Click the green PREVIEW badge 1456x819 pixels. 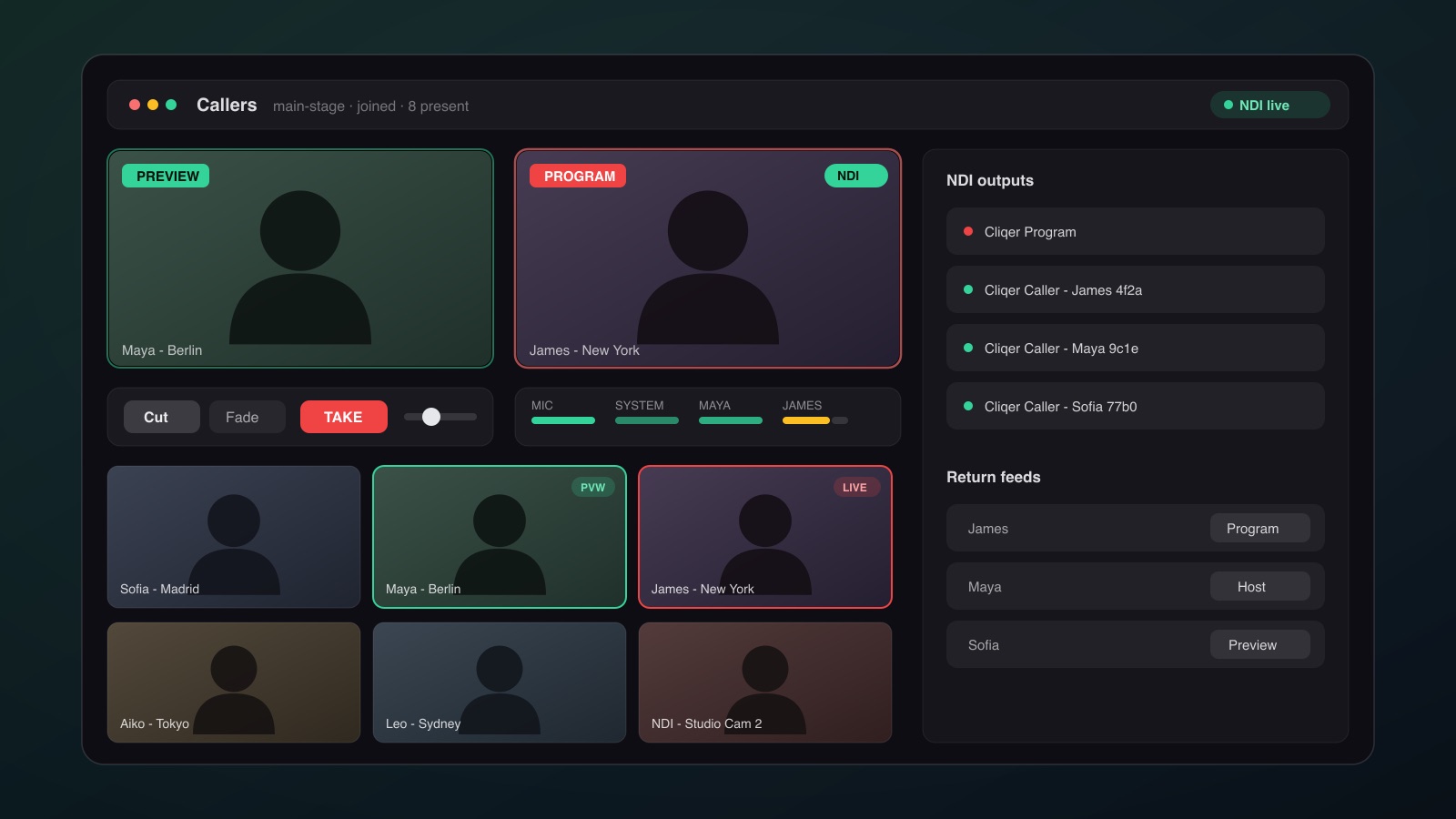point(166,176)
